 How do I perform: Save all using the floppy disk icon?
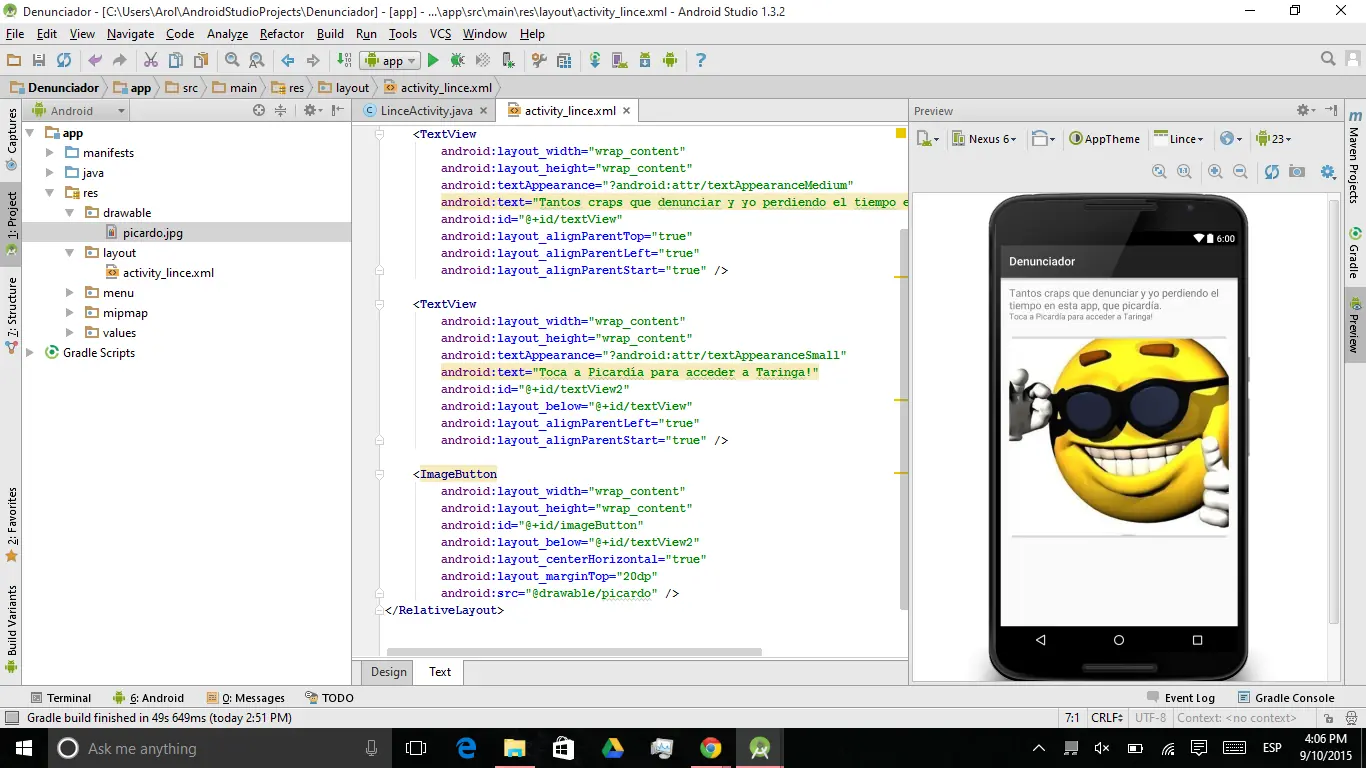pos(39,61)
